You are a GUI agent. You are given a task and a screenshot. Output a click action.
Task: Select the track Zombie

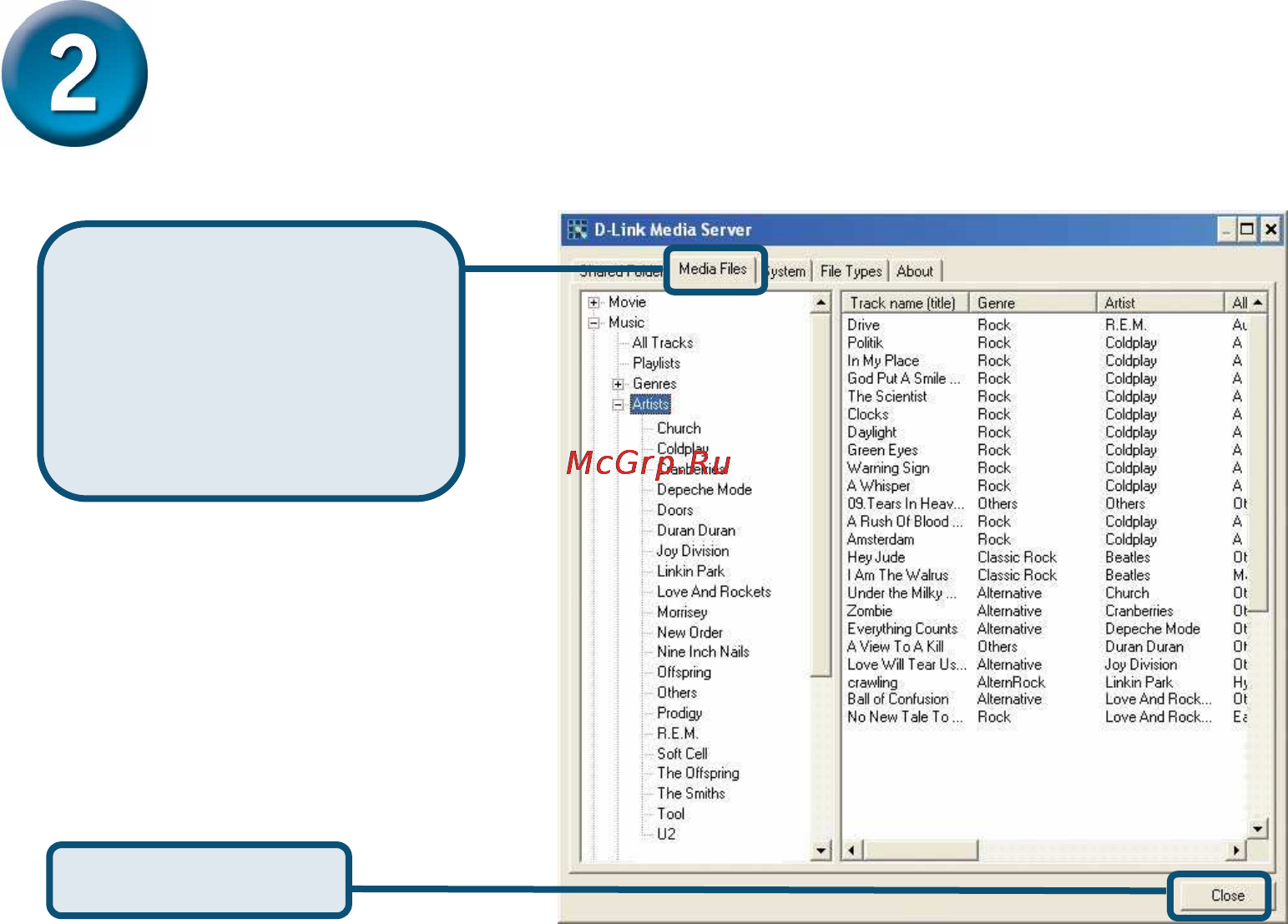pyautogui.click(x=869, y=611)
